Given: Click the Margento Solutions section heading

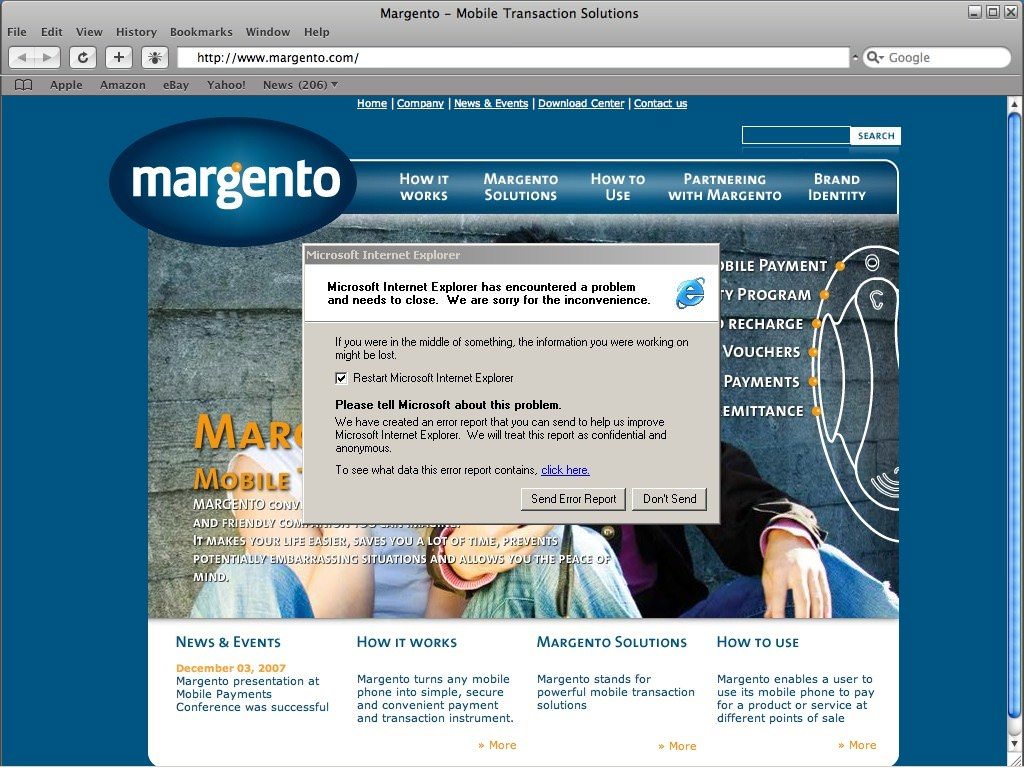Looking at the screenshot, I should (x=611, y=642).
